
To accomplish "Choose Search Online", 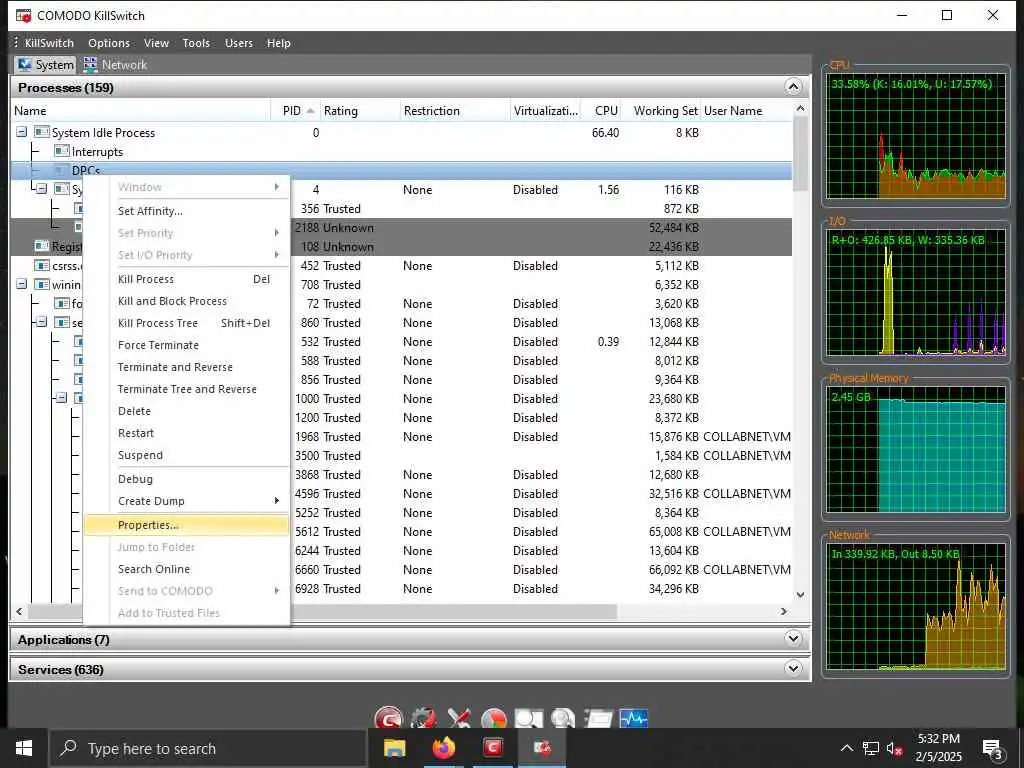I will pos(186,569).
